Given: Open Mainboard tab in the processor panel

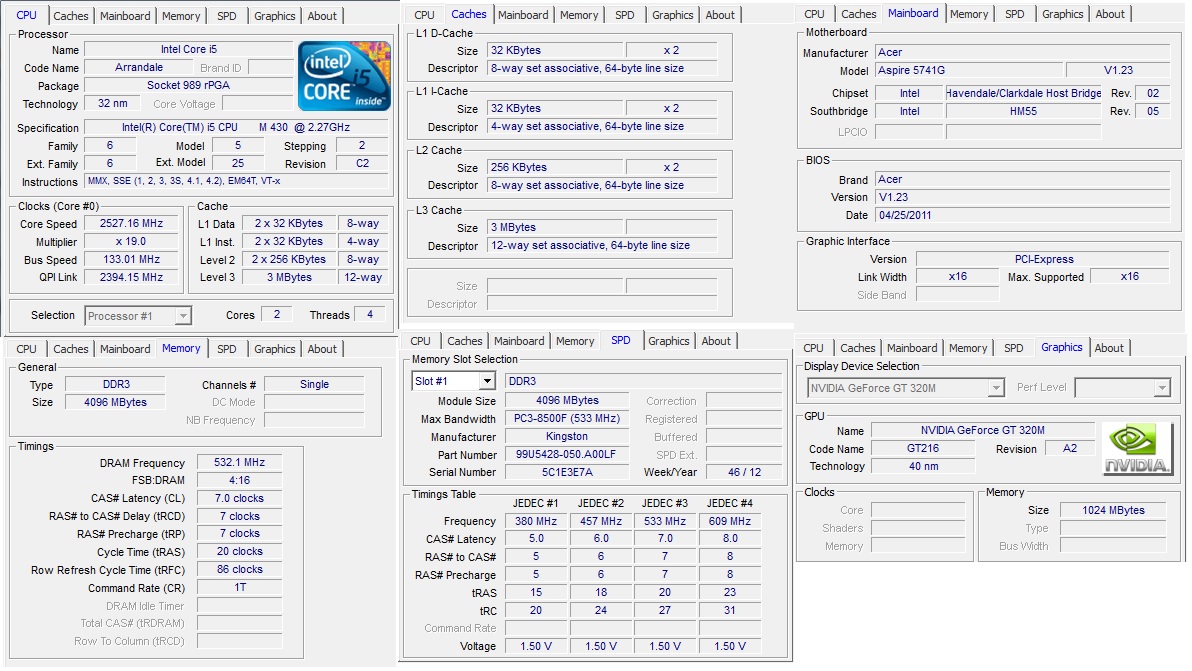Looking at the screenshot, I should [125, 16].
